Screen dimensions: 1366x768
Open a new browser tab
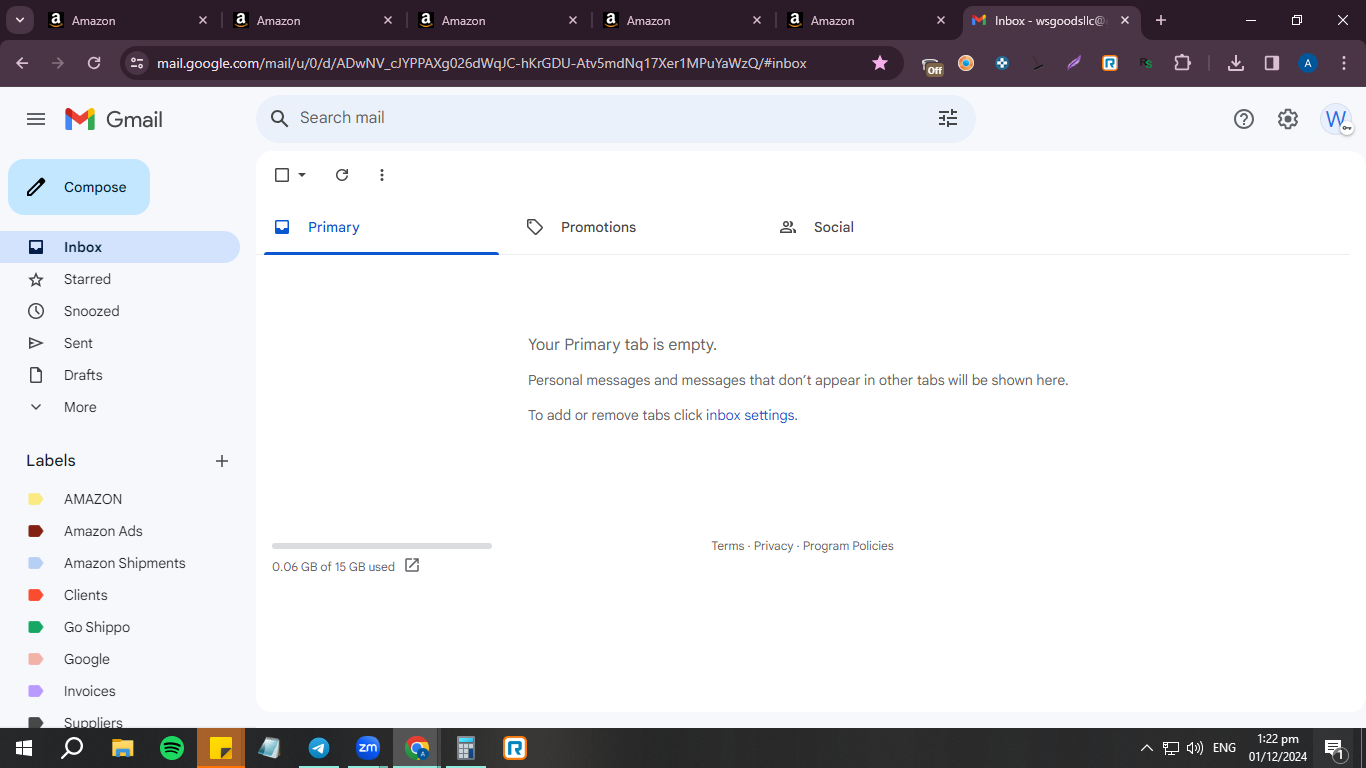click(x=1160, y=20)
